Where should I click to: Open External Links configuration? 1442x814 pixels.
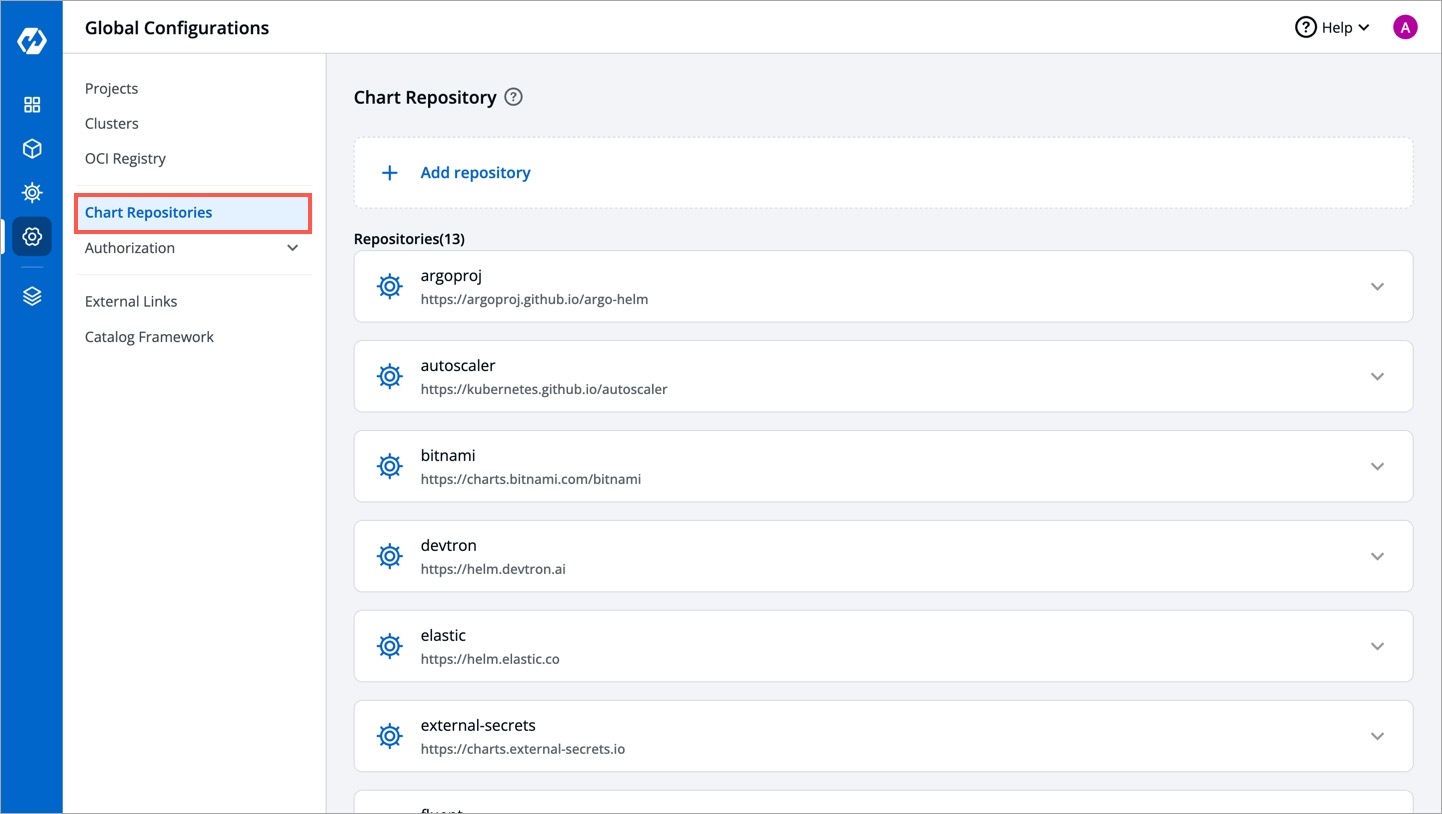(131, 301)
